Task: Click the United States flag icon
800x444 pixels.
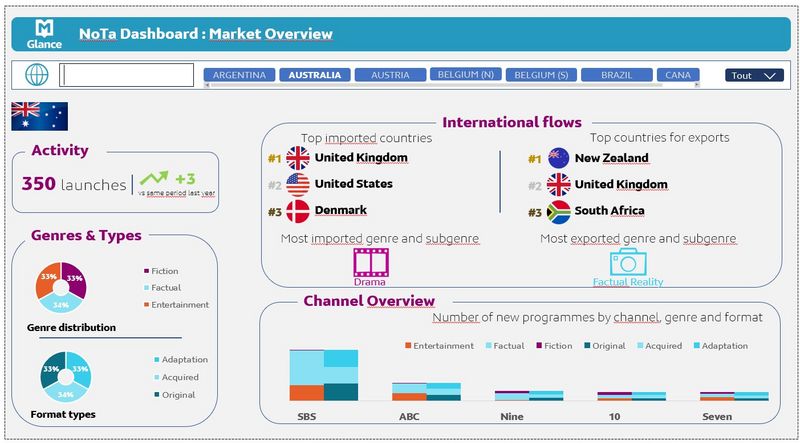Action: click(x=297, y=184)
